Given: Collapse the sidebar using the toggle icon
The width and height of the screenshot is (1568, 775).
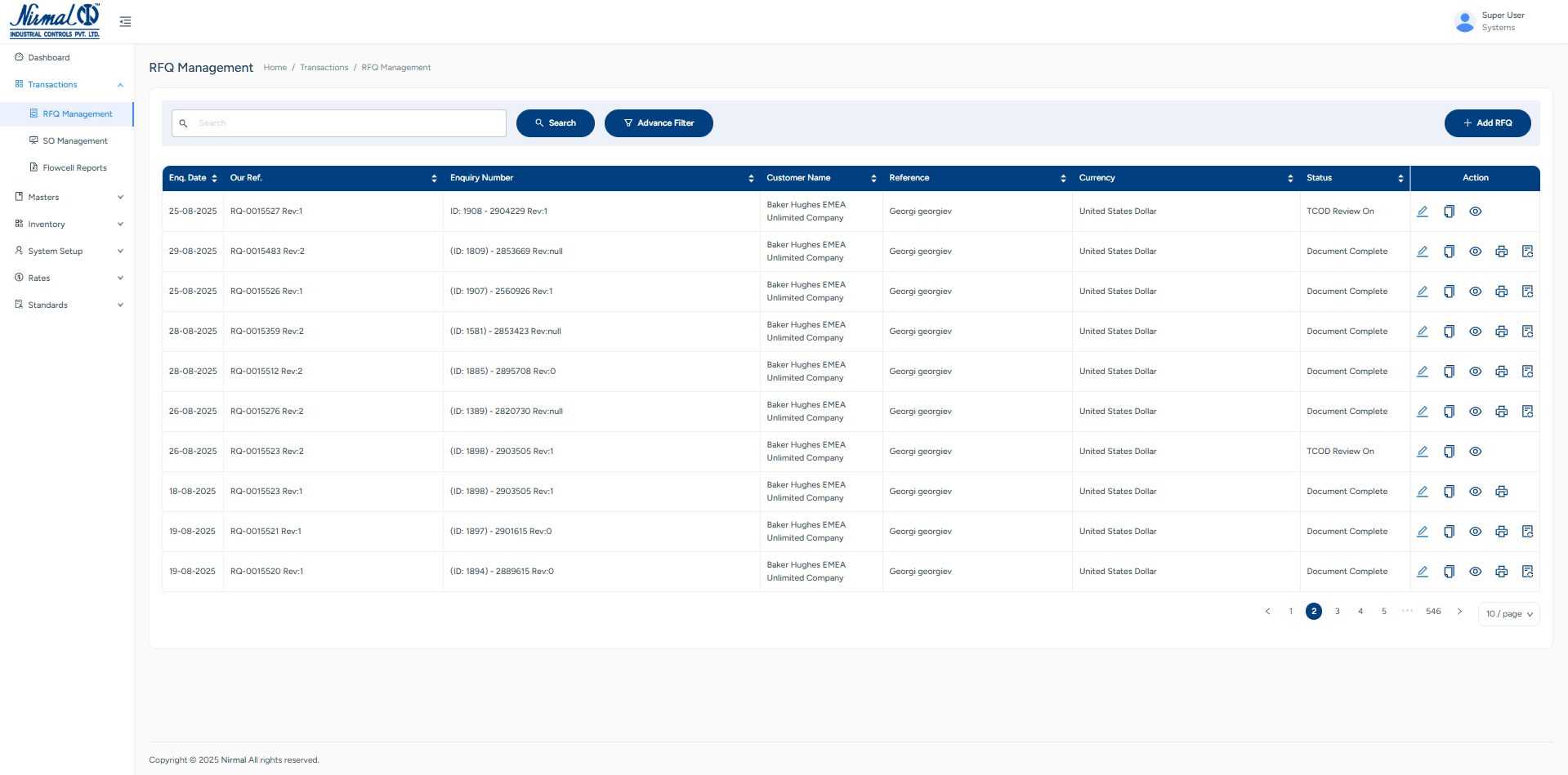Looking at the screenshot, I should pyautogui.click(x=124, y=21).
